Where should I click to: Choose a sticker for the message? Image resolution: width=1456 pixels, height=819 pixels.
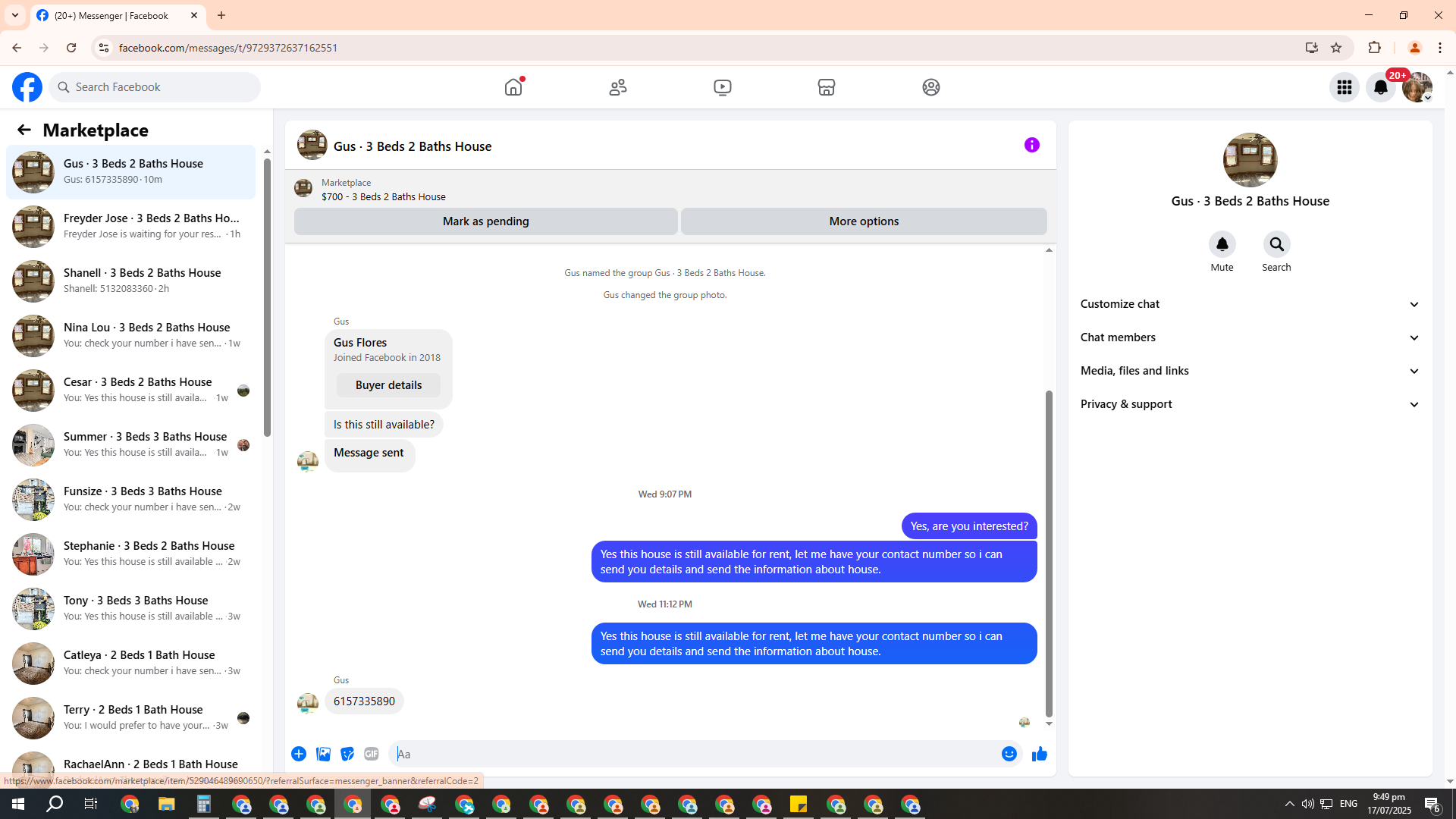click(x=347, y=754)
